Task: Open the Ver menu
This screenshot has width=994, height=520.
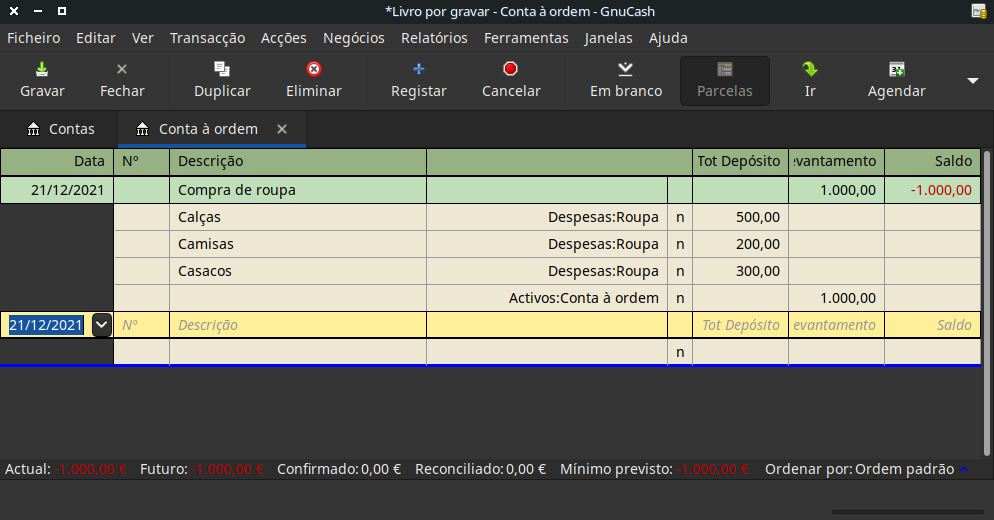Action: point(143,38)
